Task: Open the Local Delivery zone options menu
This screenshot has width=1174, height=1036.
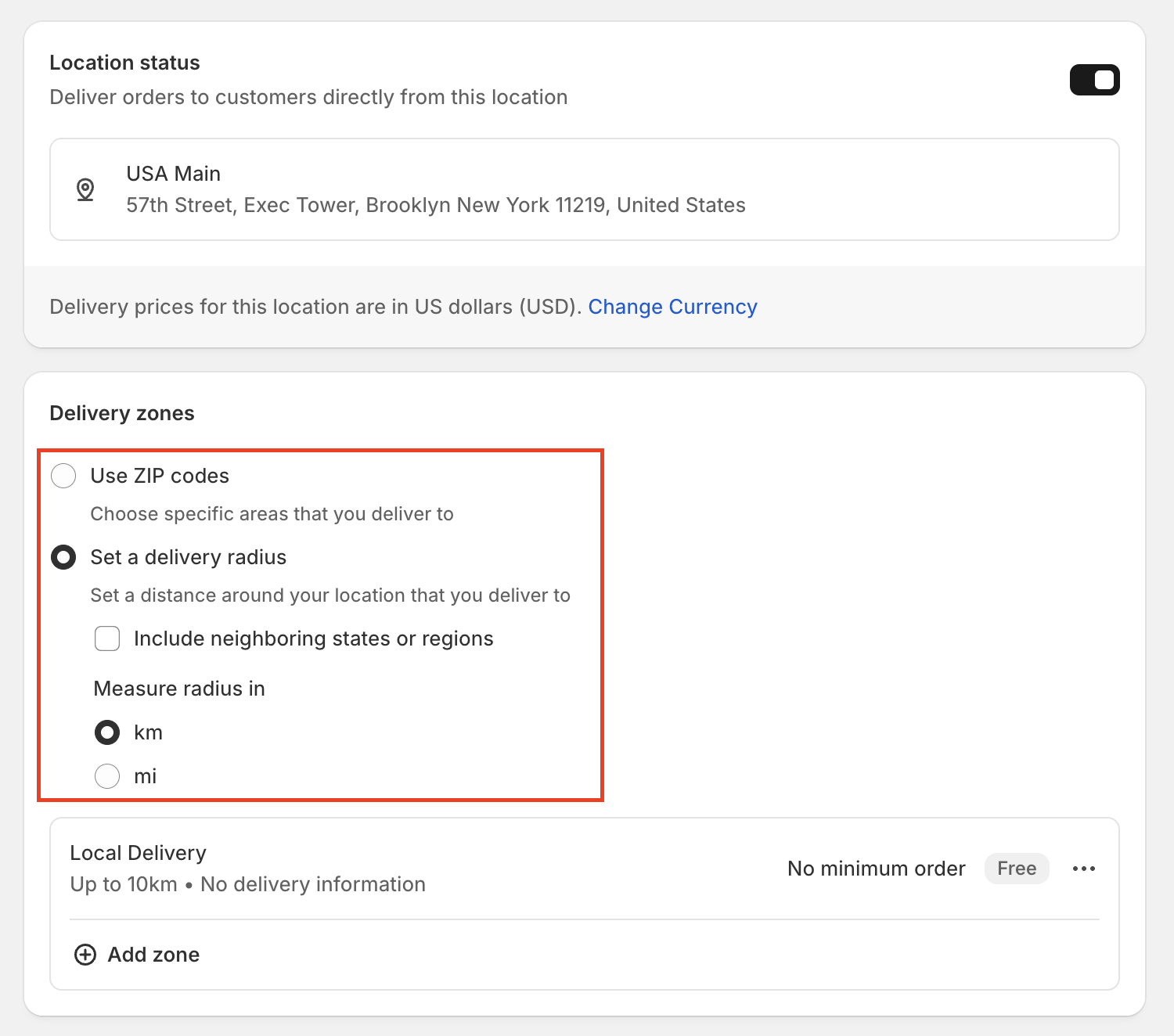Action: coord(1084,869)
